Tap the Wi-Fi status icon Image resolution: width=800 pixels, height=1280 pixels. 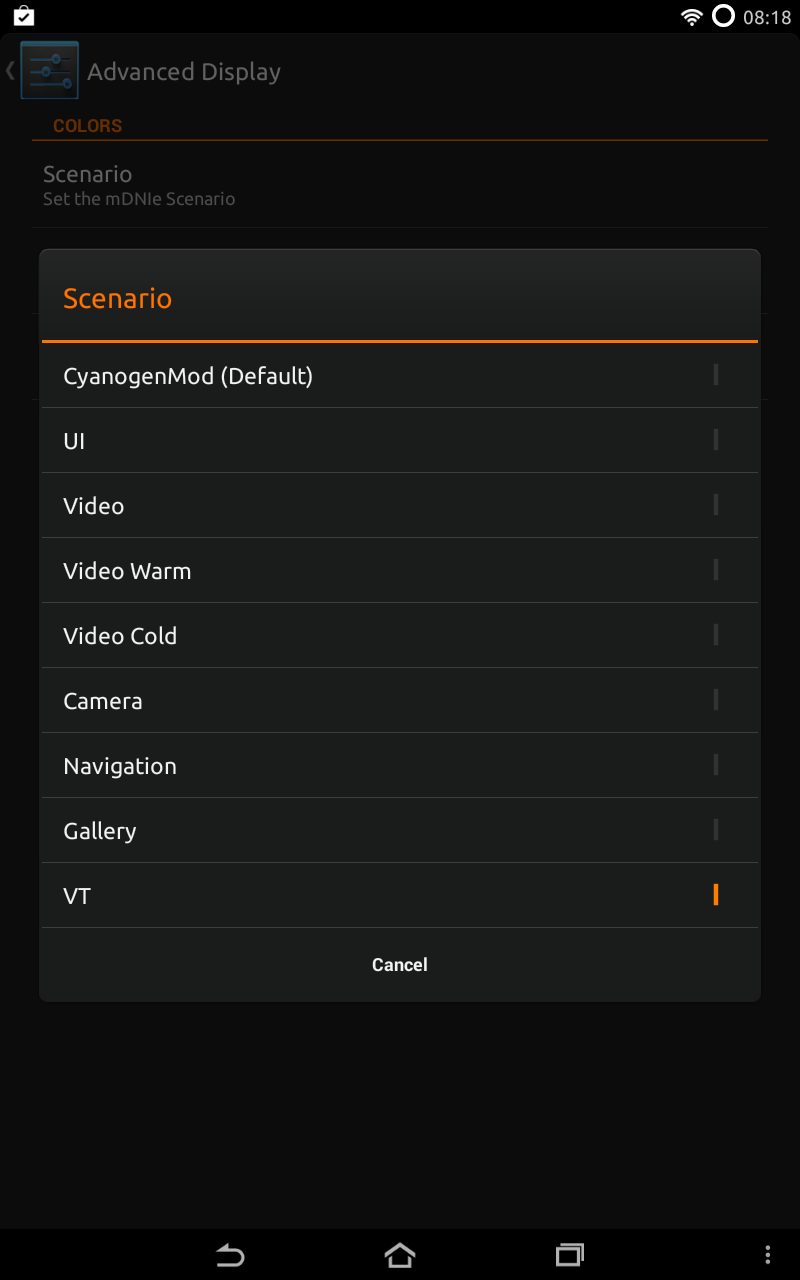(x=691, y=17)
